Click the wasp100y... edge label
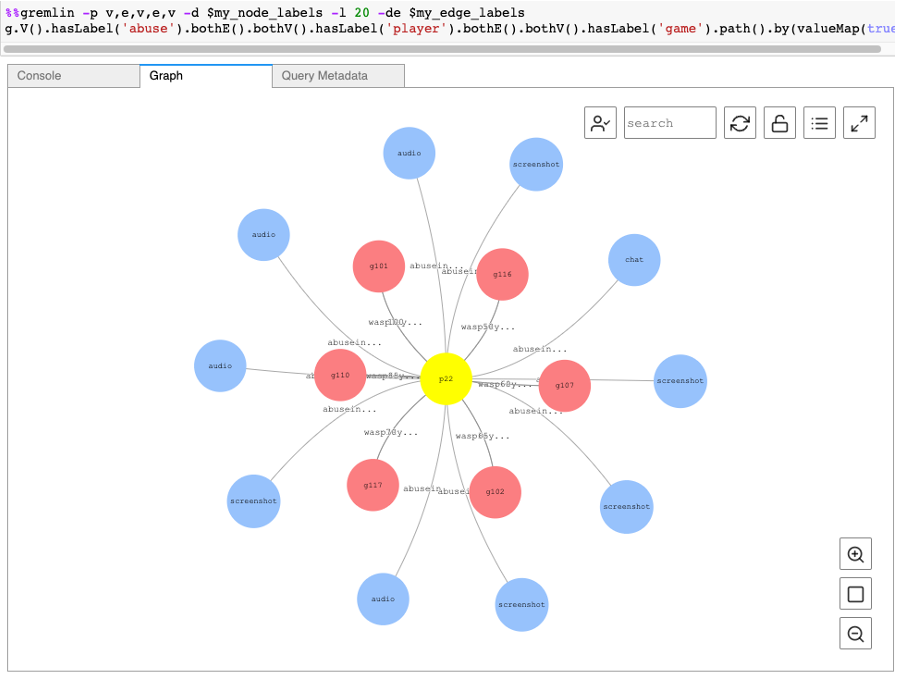The image size is (898, 678). [x=395, y=322]
